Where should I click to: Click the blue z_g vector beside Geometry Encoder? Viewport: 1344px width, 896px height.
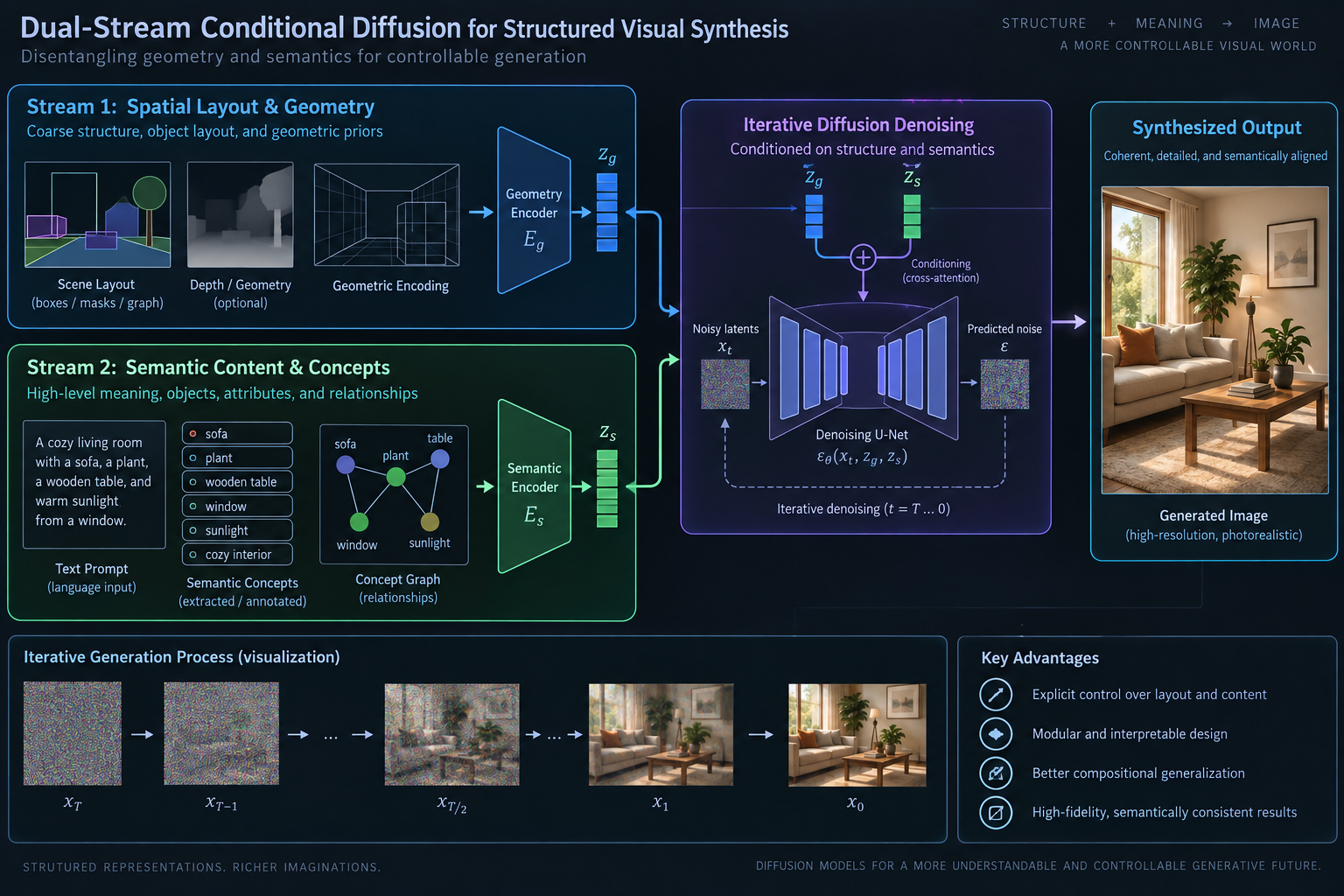coord(606,213)
